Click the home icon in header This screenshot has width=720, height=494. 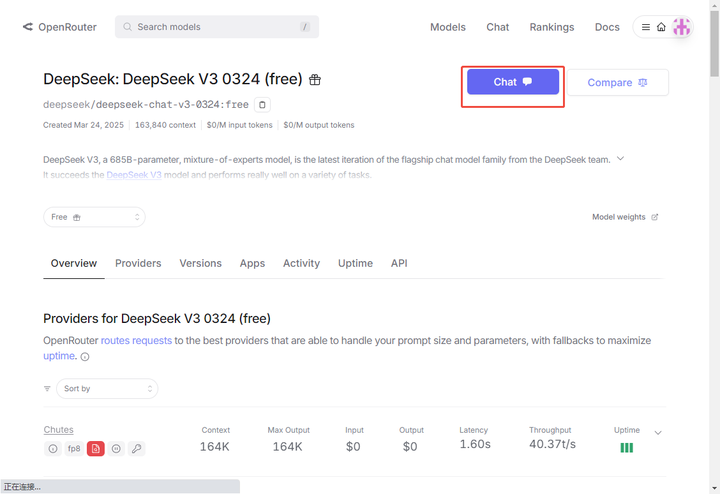coord(661,27)
